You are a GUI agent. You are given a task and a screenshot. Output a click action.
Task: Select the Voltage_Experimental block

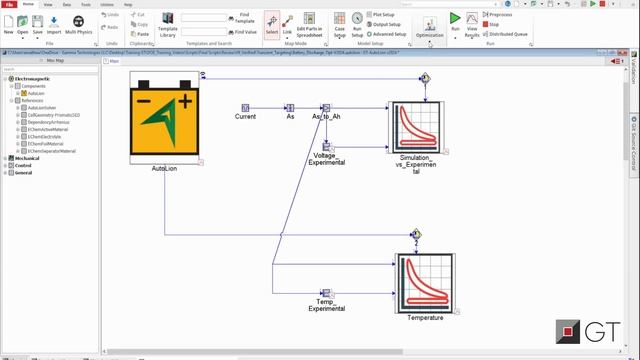327,146
